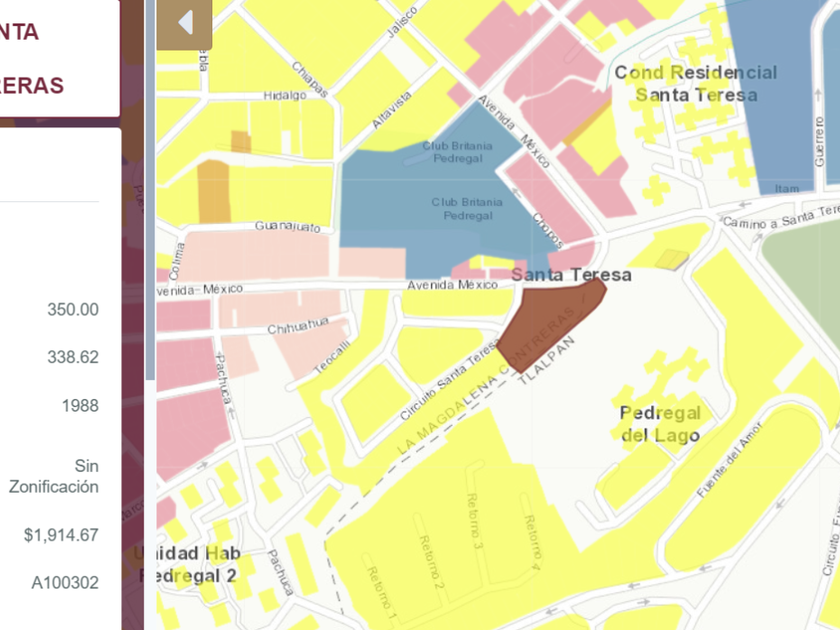Click the Chiapas street label
Screen dimensions: 840x630
[310, 79]
